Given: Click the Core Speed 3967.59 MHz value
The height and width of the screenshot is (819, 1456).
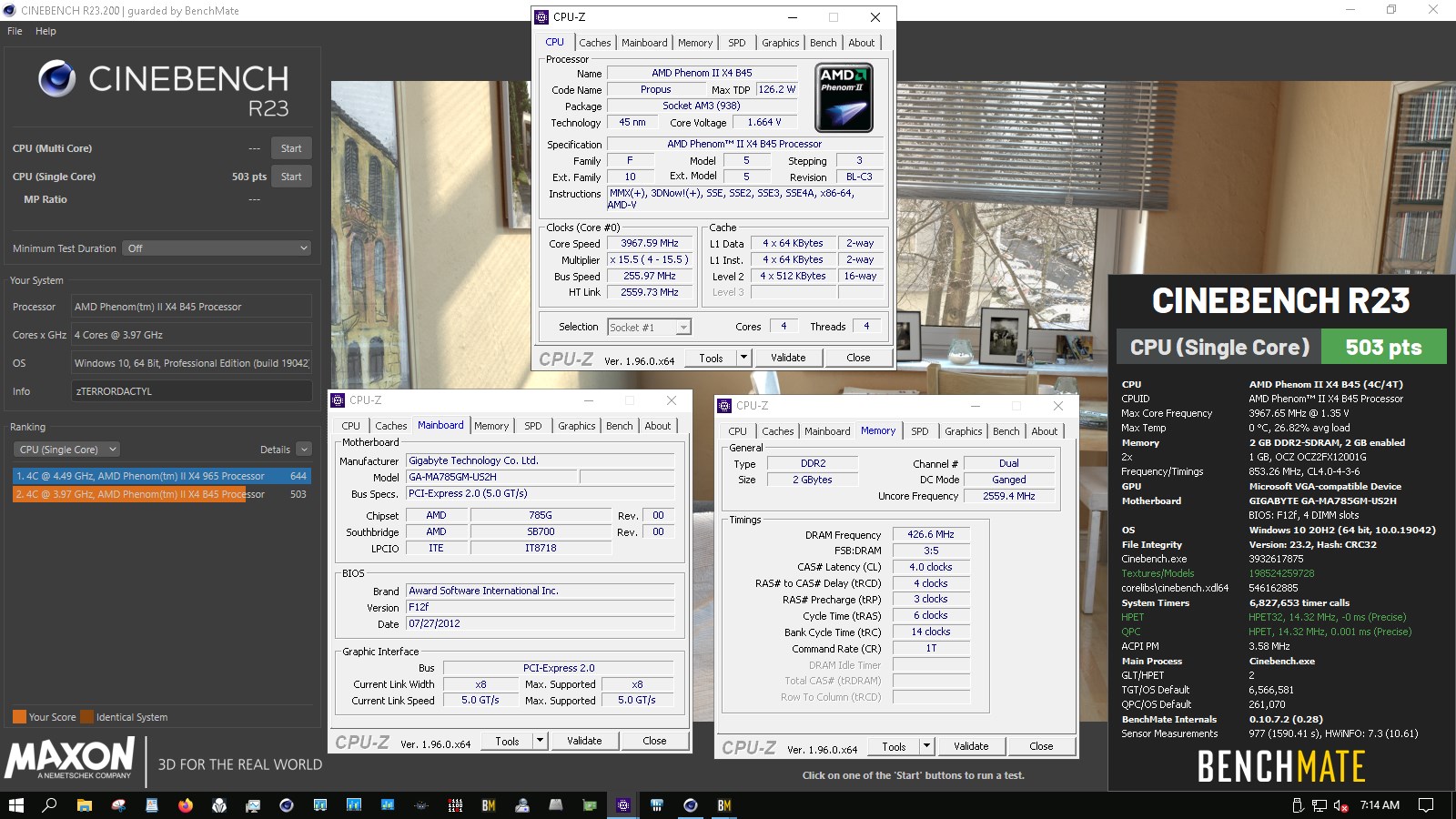Looking at the screenshot, I should [650, 244].
